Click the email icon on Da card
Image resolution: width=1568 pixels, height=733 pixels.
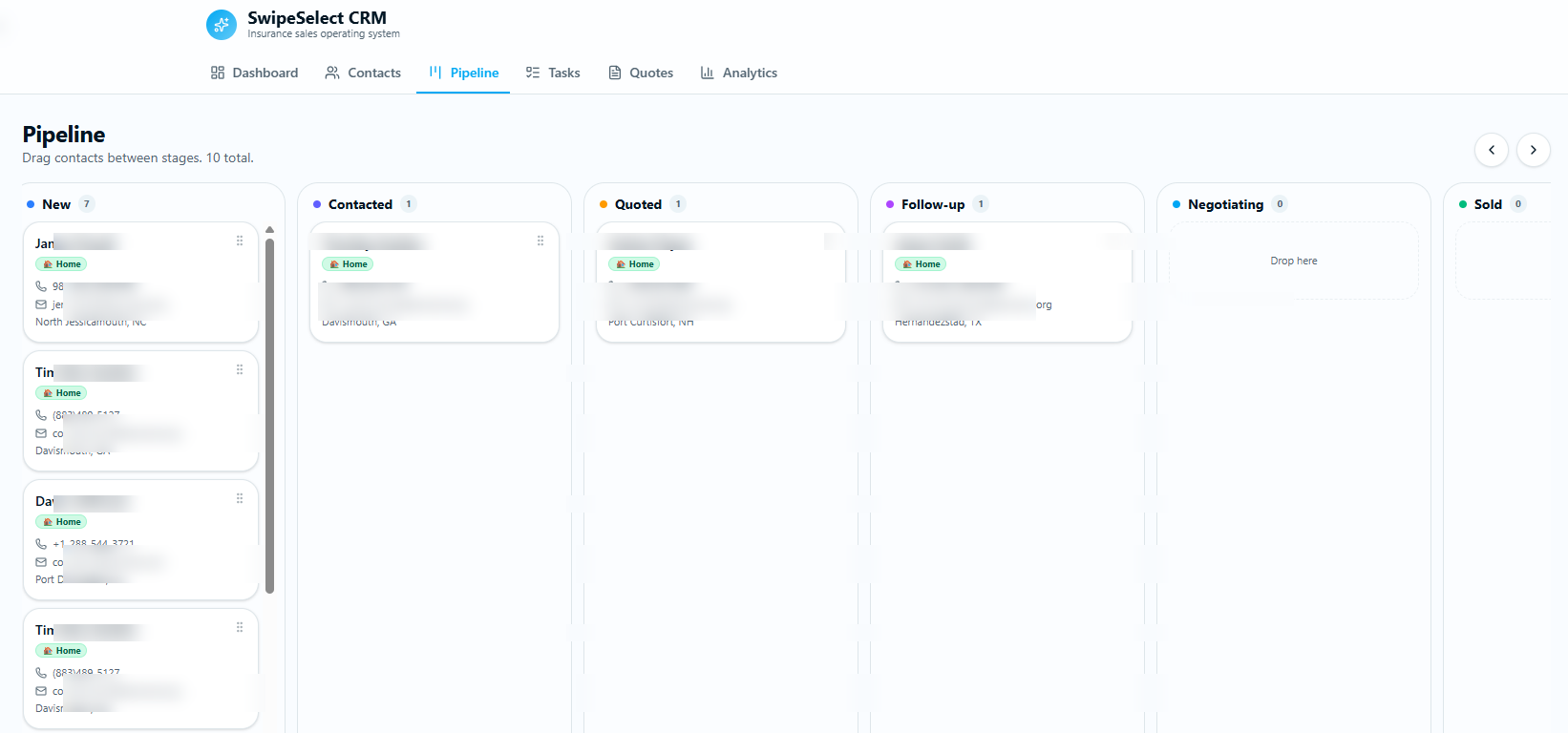41,562
